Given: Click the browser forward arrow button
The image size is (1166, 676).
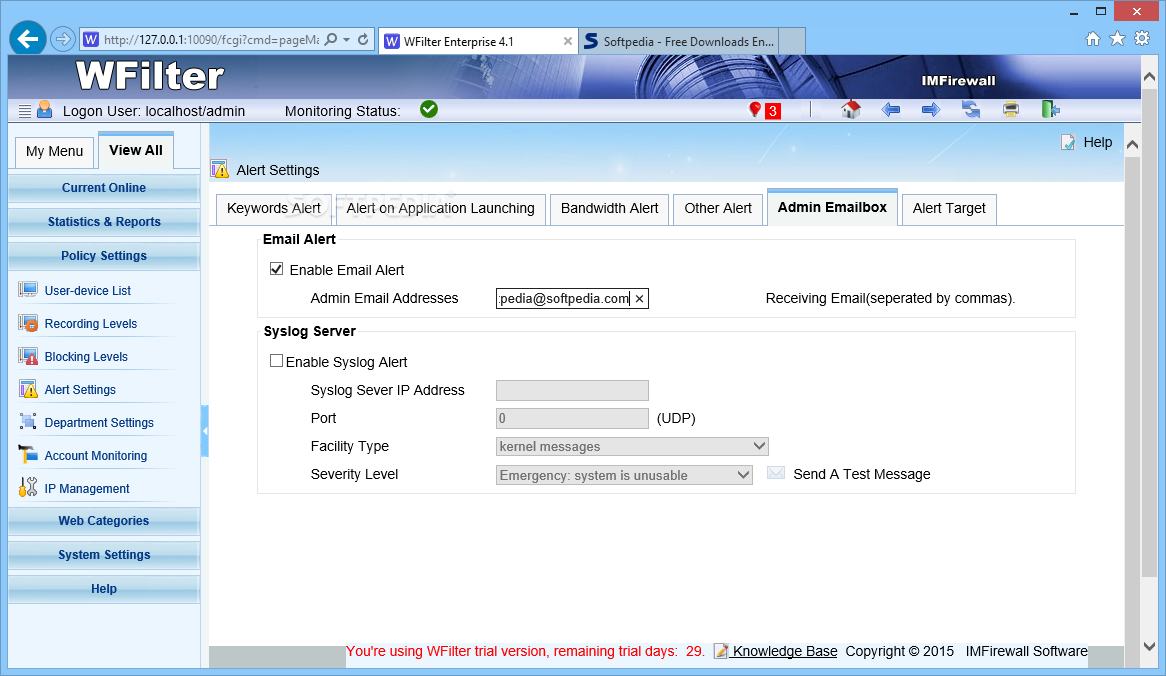Looking at the screenshot, I should click(63, 39).
